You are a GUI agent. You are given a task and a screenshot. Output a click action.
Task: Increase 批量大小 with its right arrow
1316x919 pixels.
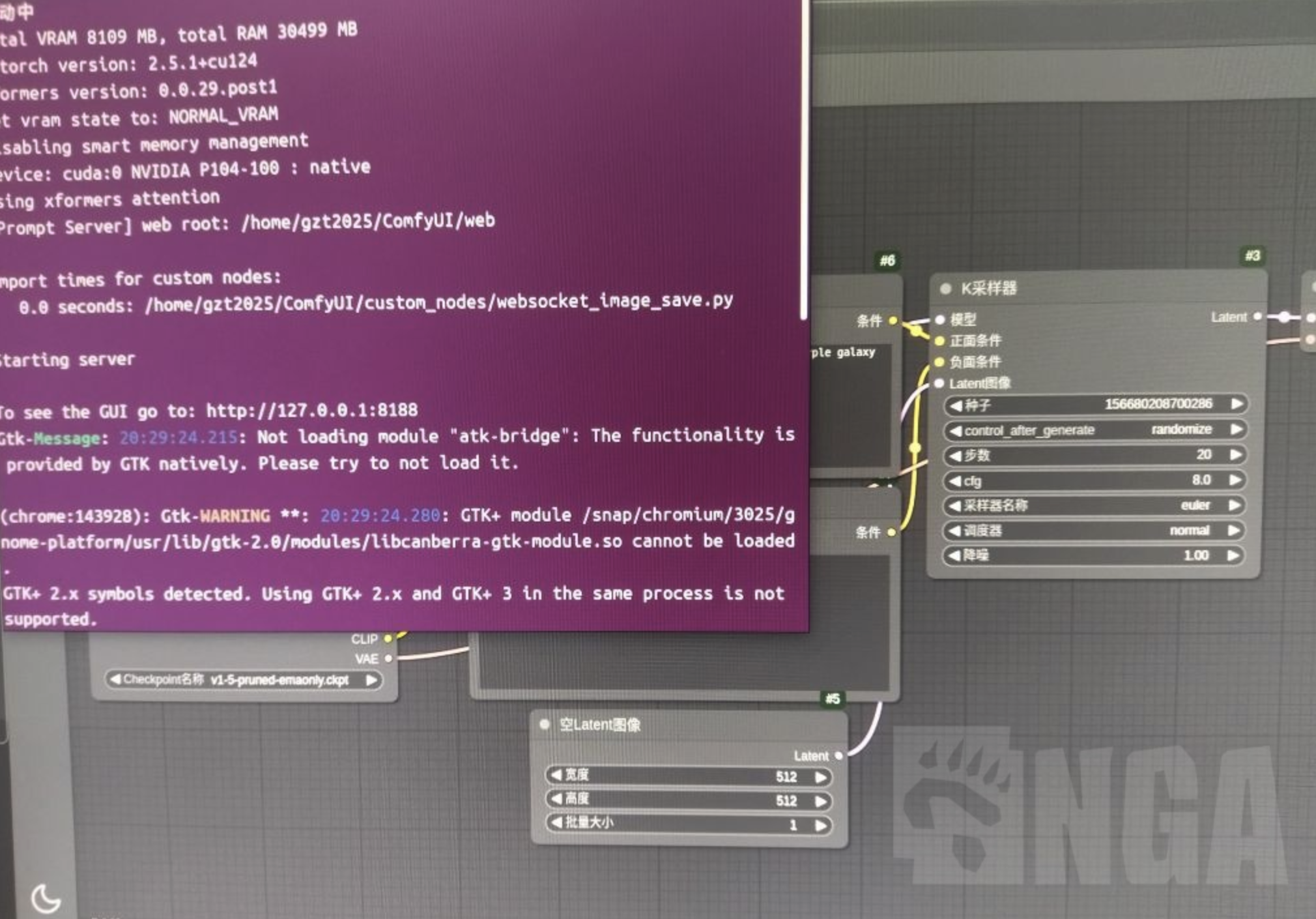point(821,825)
